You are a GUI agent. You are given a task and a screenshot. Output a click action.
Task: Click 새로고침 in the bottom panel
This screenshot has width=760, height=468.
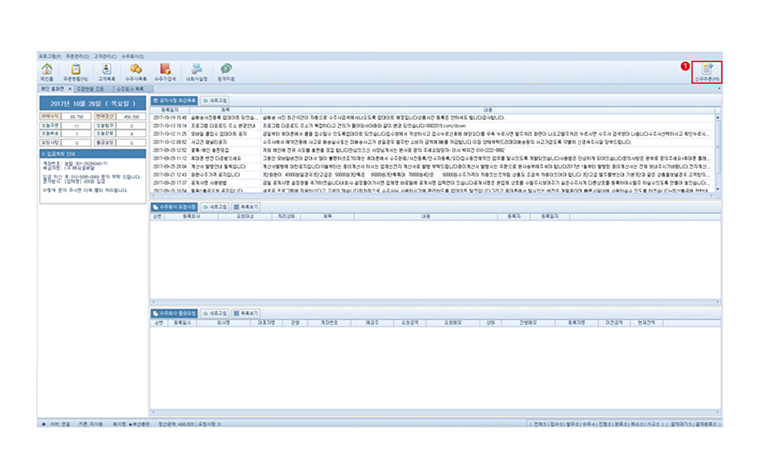click(215, 313)
